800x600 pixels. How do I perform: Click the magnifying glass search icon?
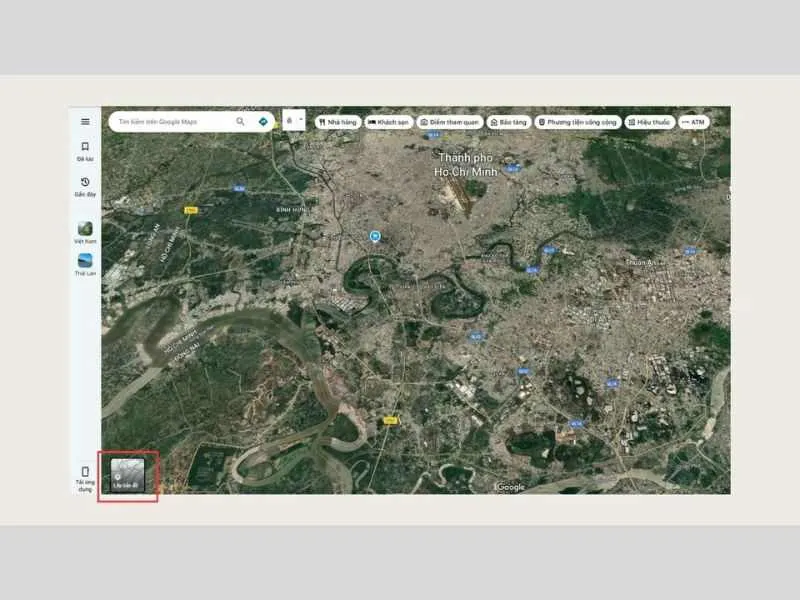(240, 121)
